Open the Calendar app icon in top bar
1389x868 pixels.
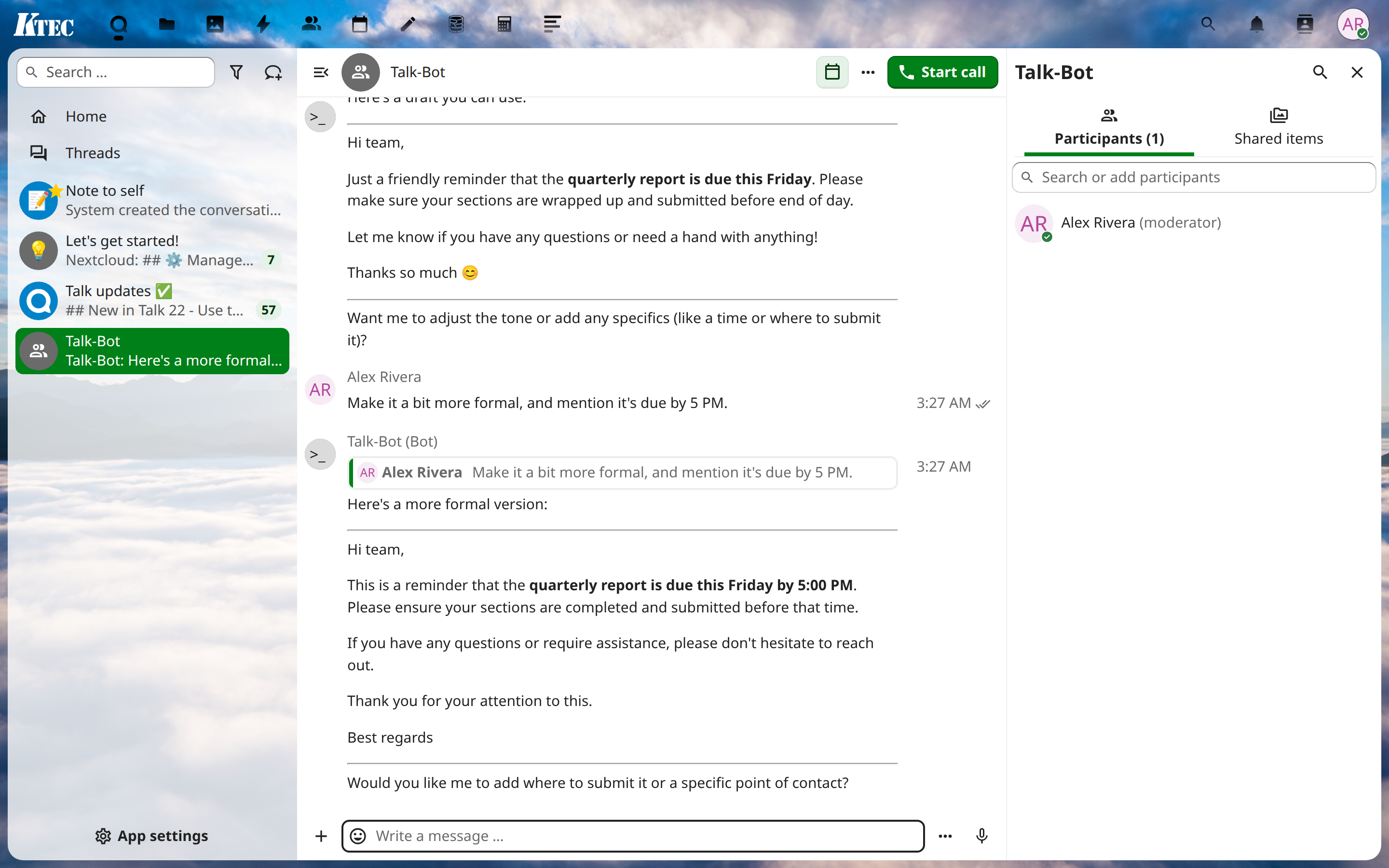point(359,24)
